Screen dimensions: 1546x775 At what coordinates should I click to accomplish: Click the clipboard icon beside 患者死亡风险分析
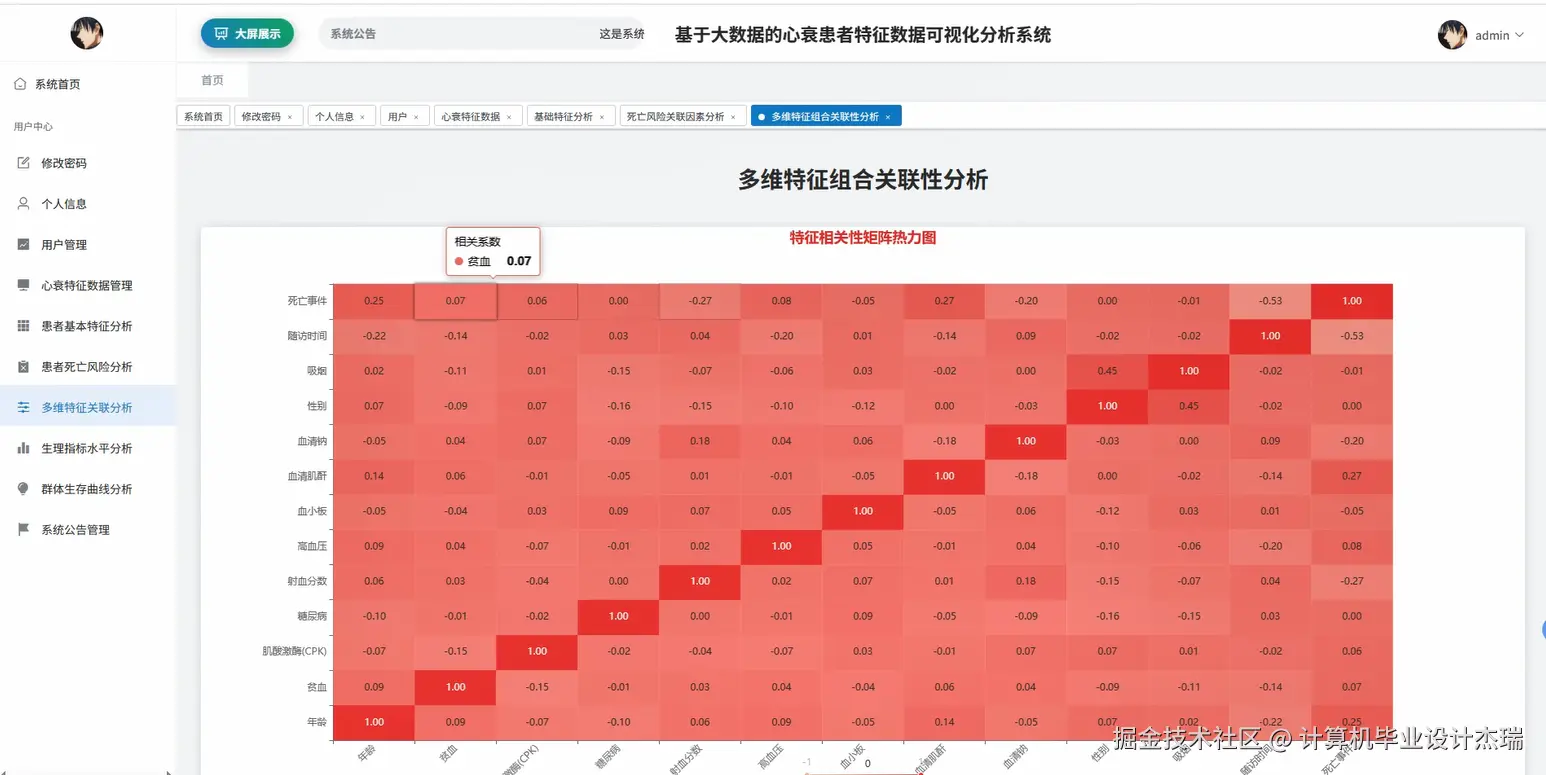pyautogui.click(x=24, y=367)
